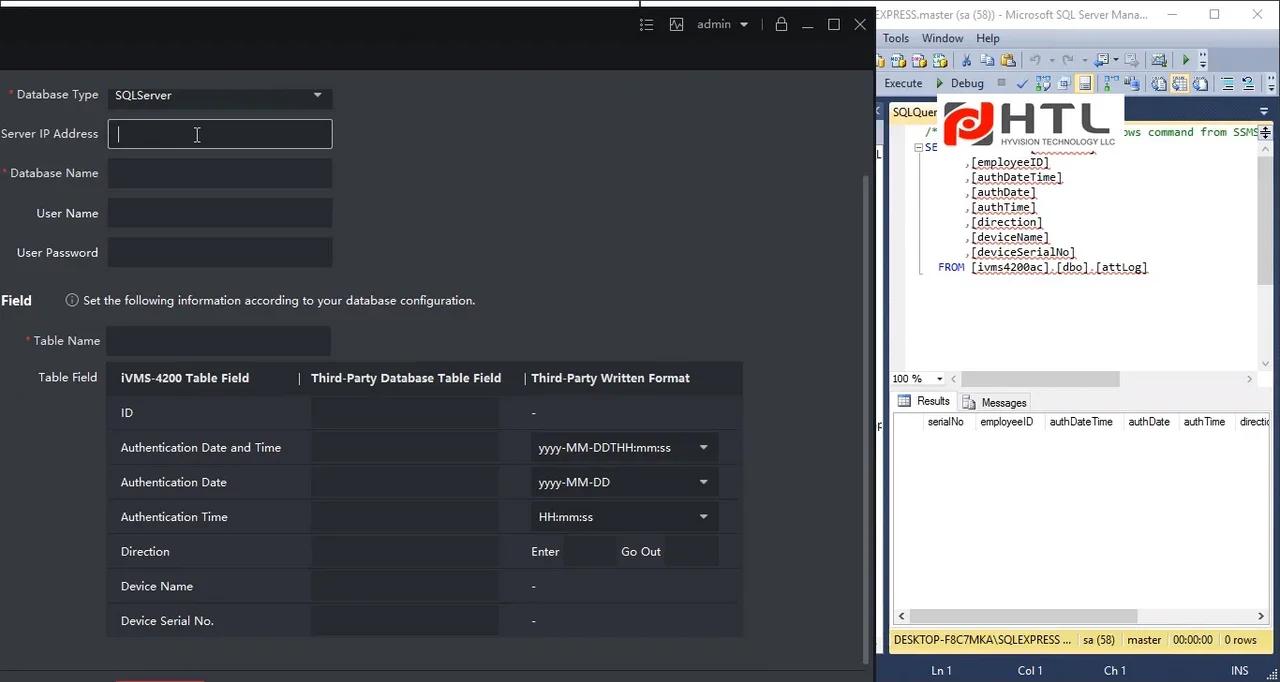Click the waveform monitor icon in the top bar

tap(676, 24)
